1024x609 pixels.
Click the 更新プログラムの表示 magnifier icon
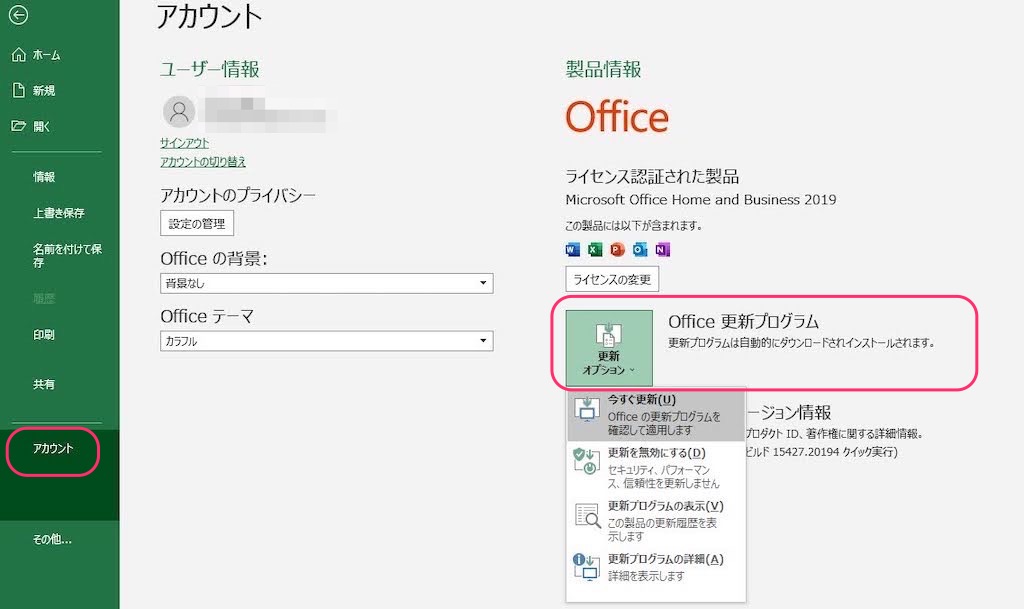[x=587, y=515]
